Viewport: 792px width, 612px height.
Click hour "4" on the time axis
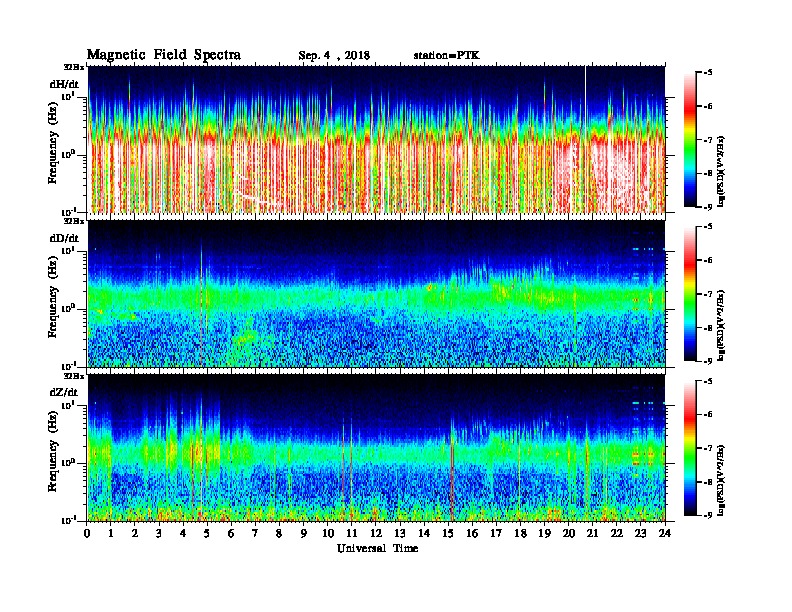(x=183, y=533)
